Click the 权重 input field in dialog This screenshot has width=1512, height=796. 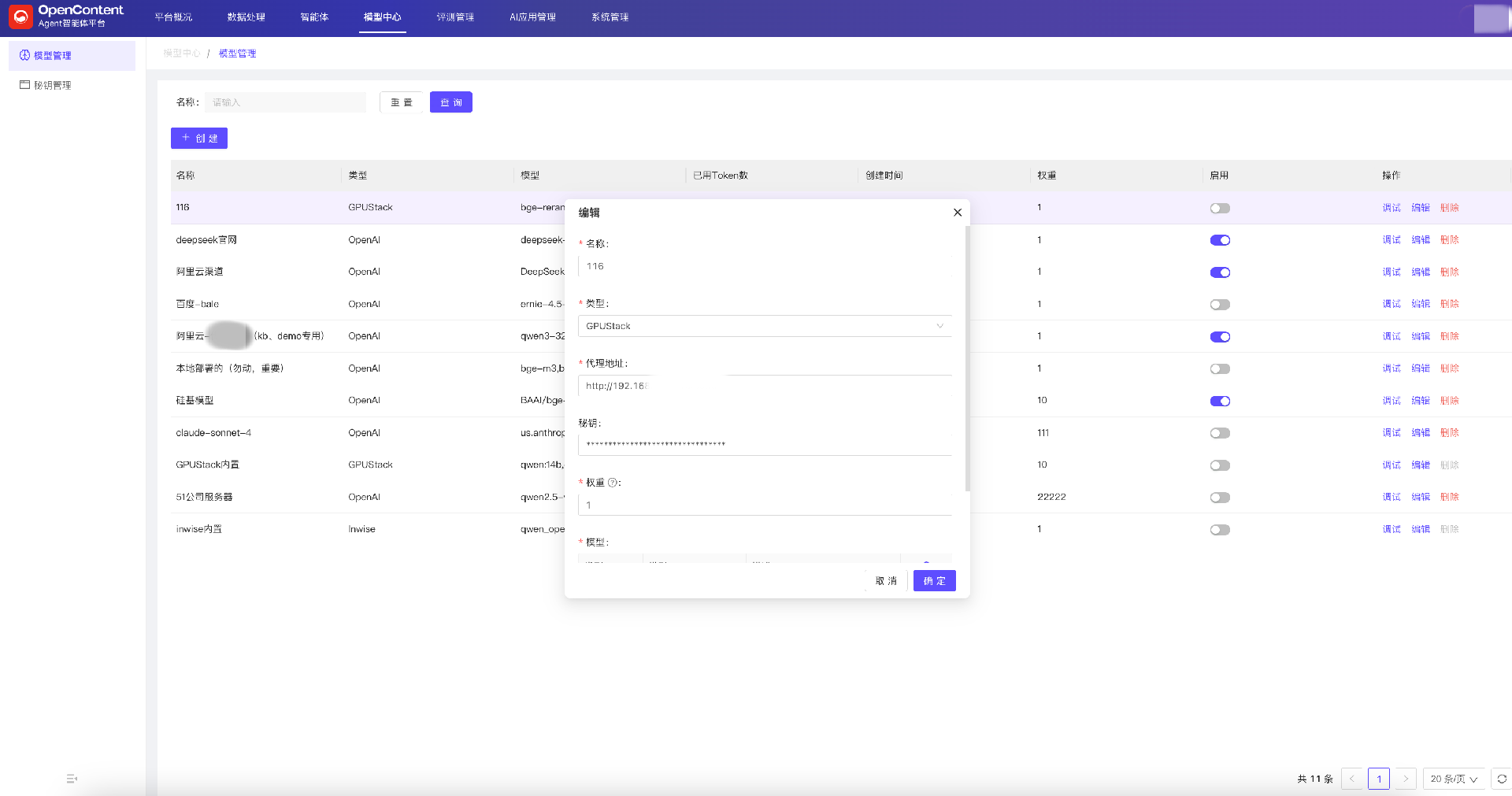pos(765,505)
